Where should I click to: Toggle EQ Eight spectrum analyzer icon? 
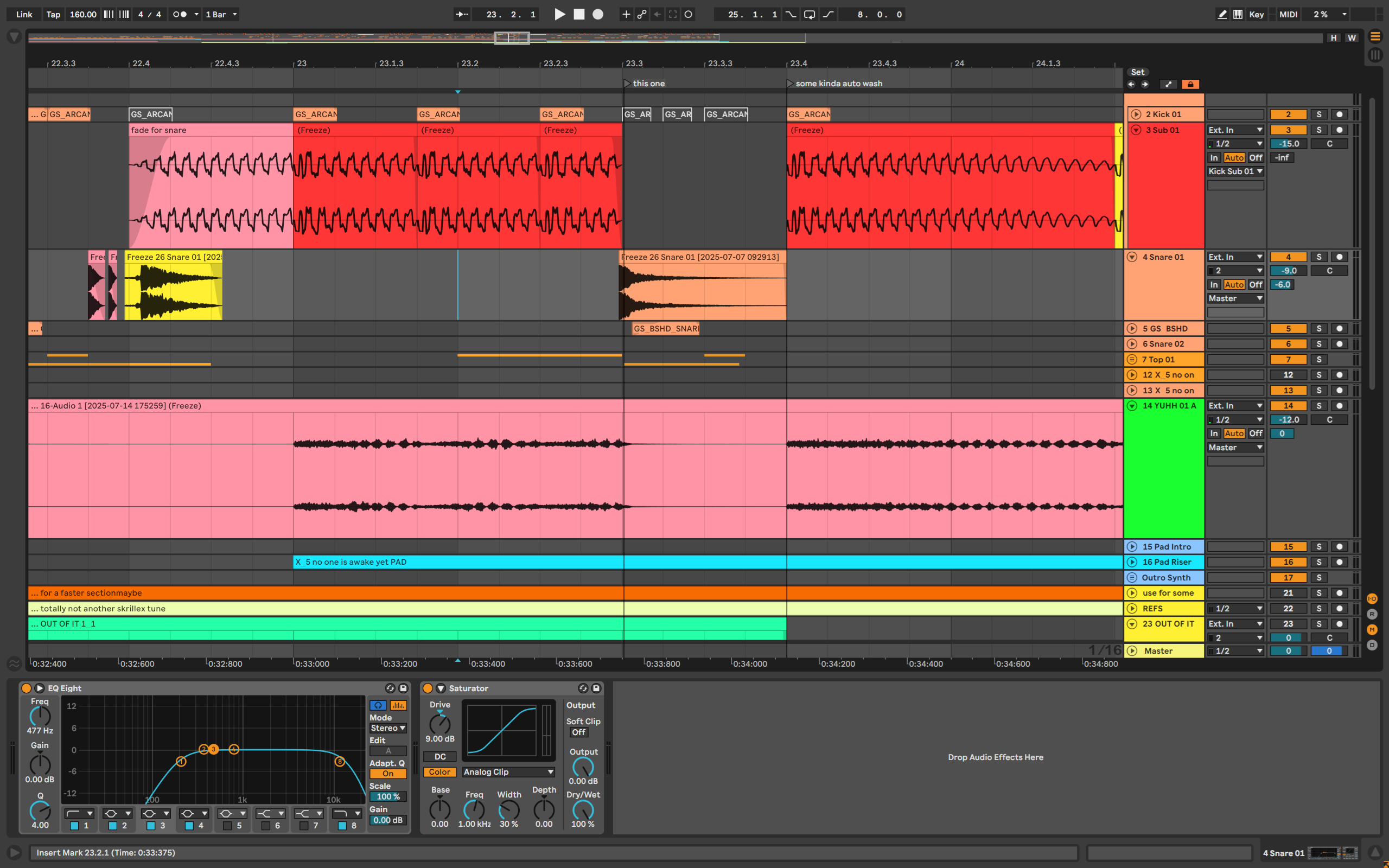pyautogui.click(x=398, y=705)
